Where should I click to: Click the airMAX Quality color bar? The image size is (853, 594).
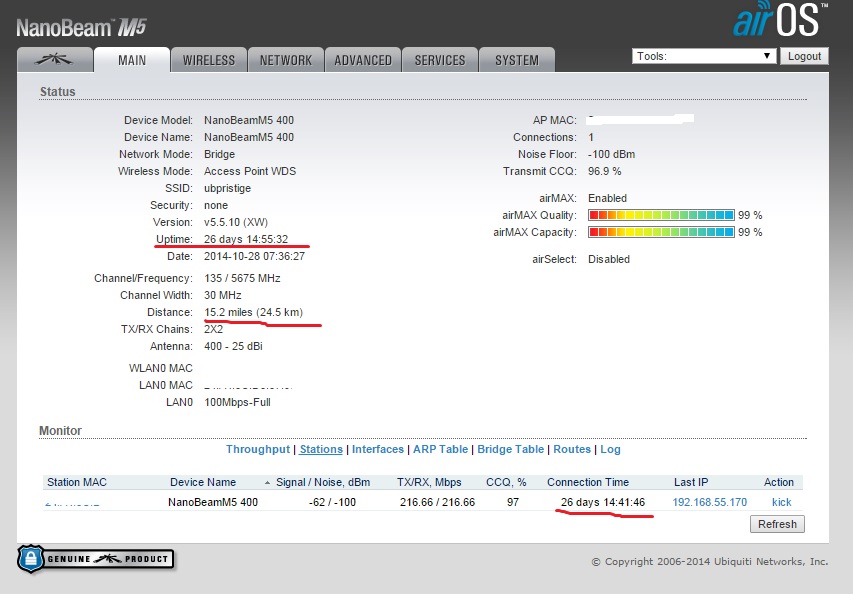coord(661,215)
